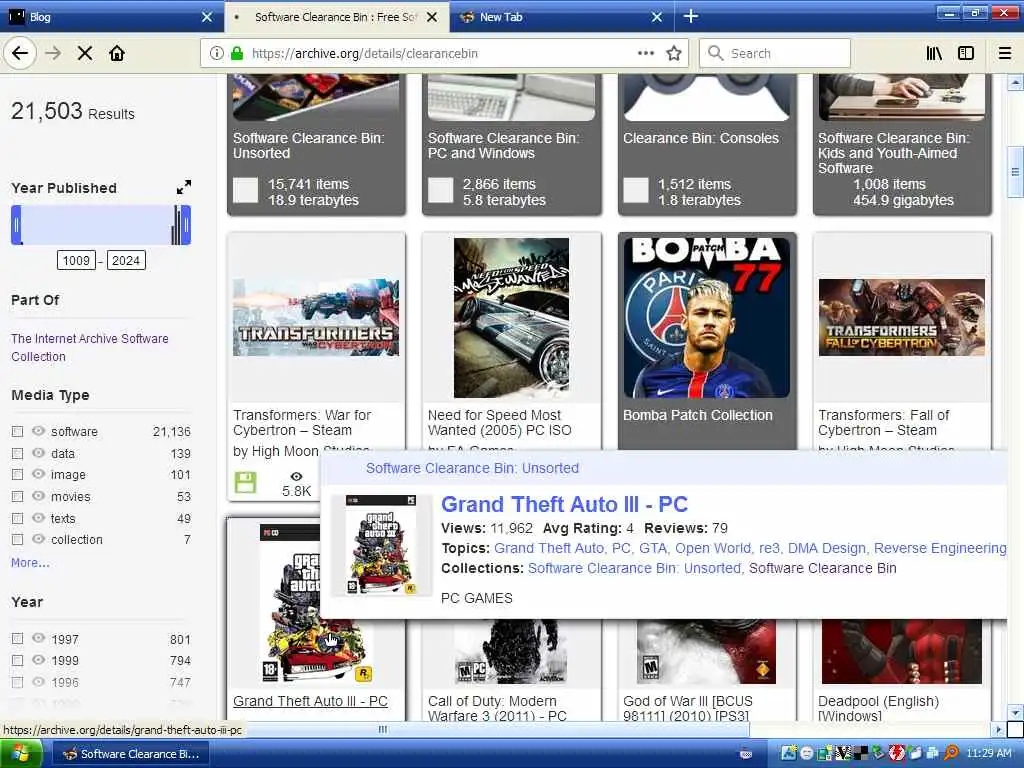
Task: Click the search magnifier icon in search box
Action: coord(715,53)
